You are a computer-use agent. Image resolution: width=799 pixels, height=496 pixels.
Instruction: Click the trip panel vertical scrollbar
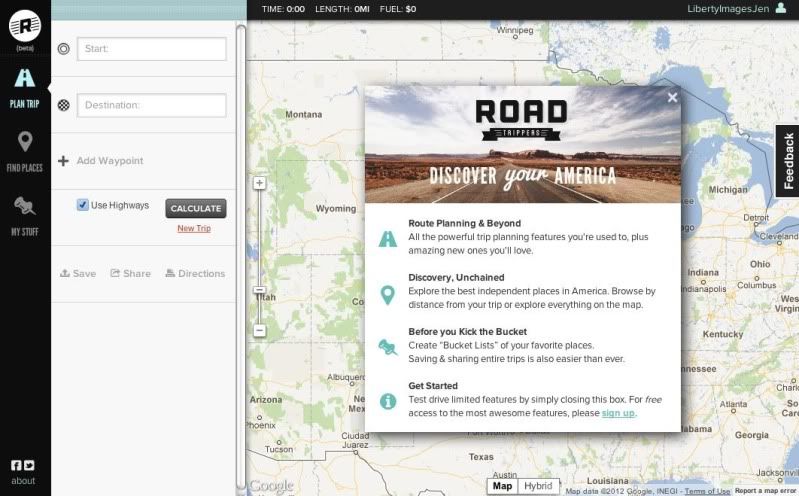[x=241, y=255]
